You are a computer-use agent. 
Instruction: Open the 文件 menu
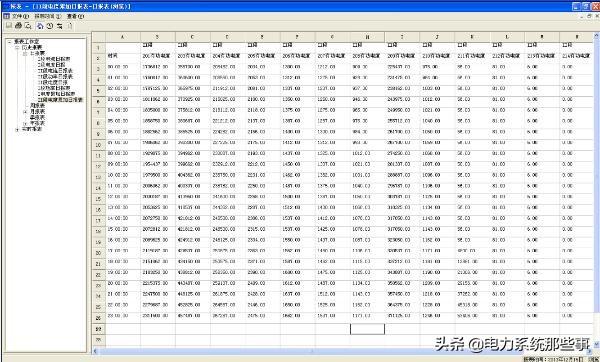pyautogui.click(x=20, y=16)
